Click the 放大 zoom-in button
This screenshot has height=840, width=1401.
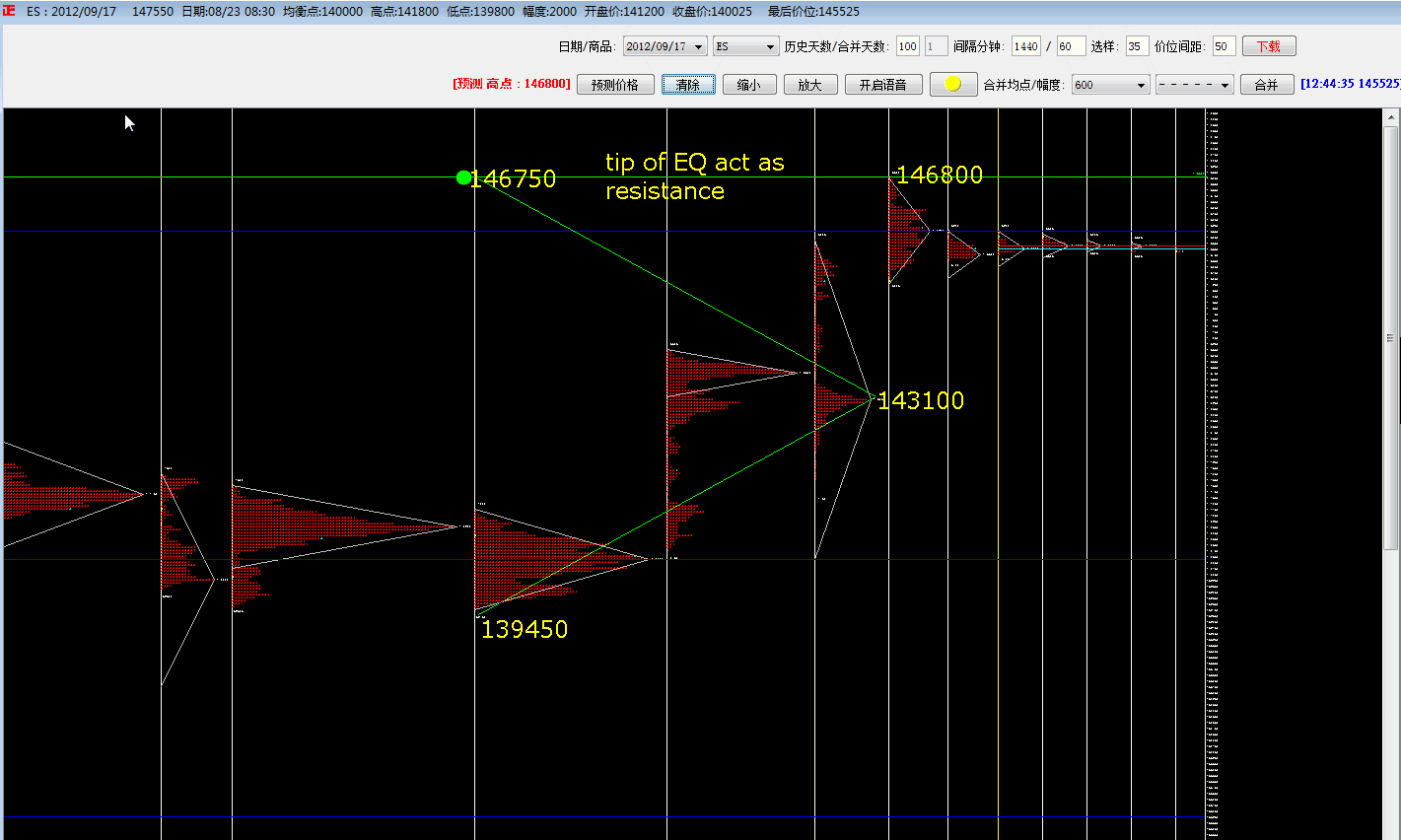810,85
